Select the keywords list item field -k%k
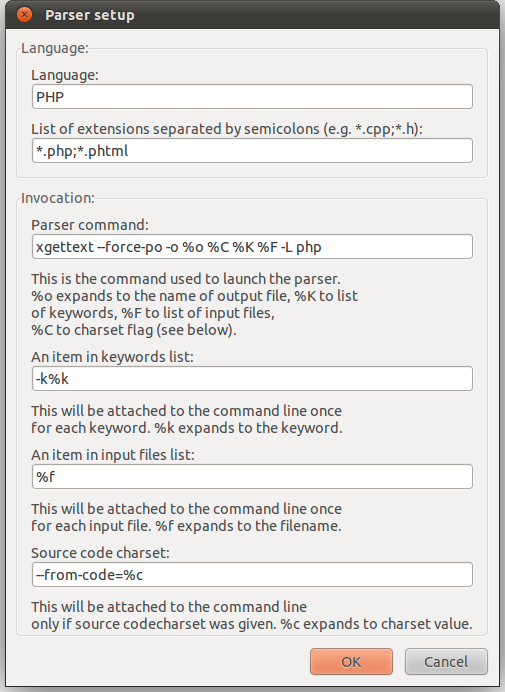 252,379
